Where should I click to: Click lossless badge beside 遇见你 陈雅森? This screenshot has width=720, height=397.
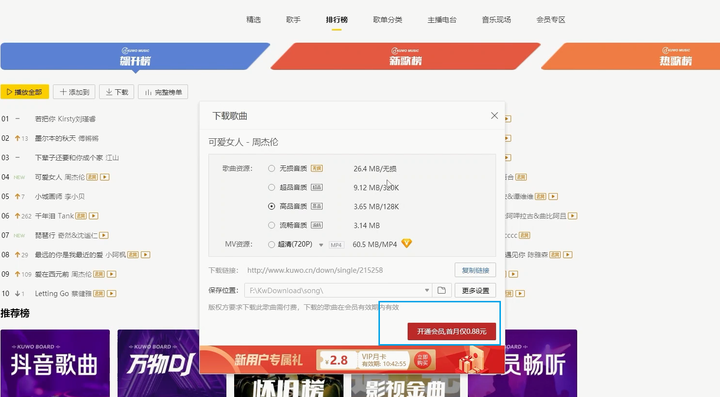[555, 255]
